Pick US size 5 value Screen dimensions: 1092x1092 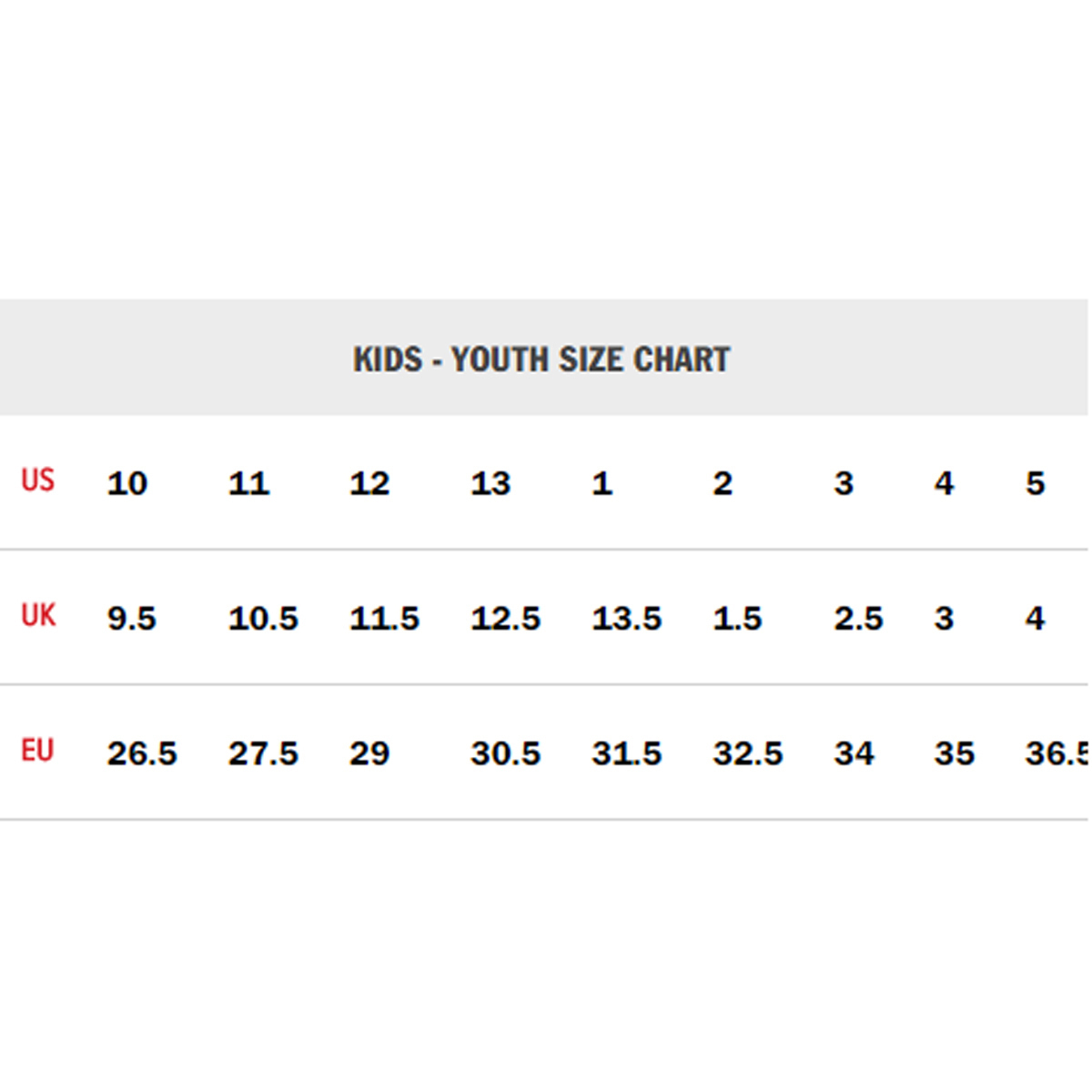click(1036, 483)
